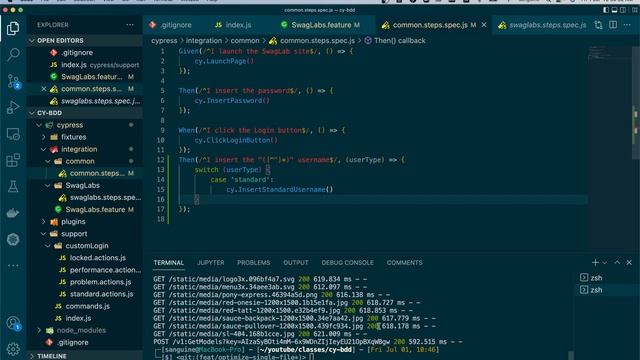Open the Testing flask view
This screenshot has width=640, height=360.
[x=13, y=187]
